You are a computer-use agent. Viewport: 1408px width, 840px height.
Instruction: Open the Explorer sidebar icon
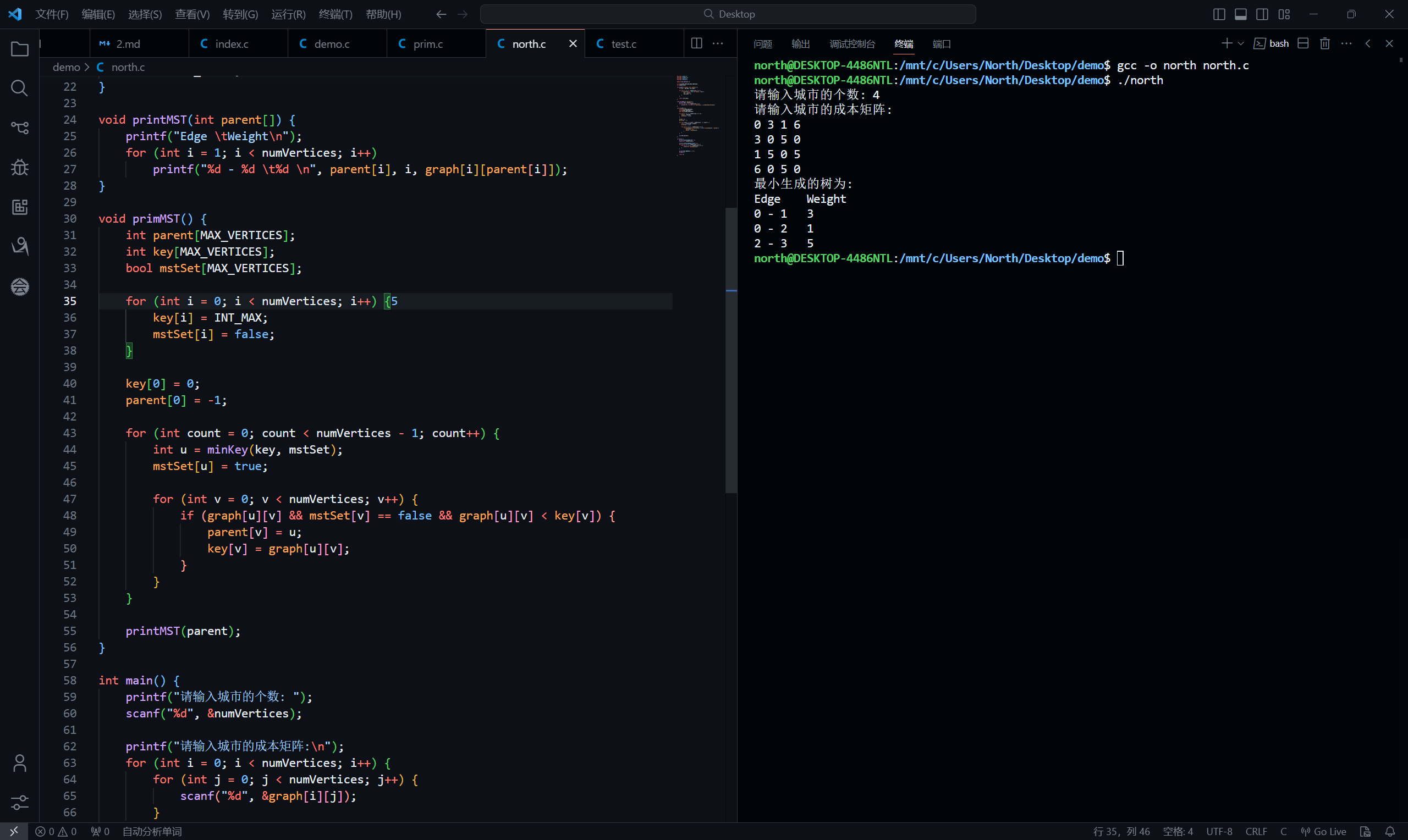click(x=19, y=49)
